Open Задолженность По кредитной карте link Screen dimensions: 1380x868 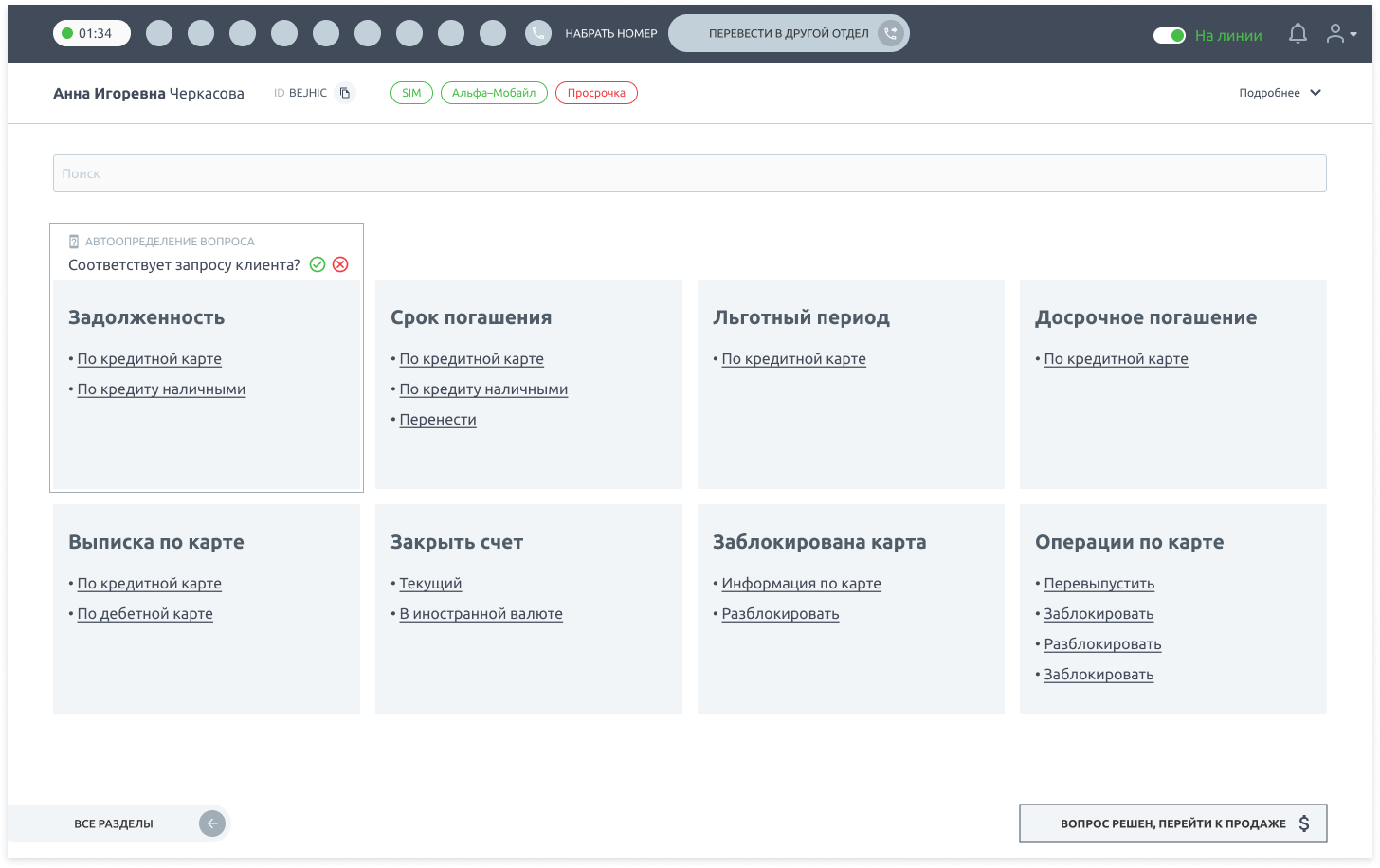(149, 359)
